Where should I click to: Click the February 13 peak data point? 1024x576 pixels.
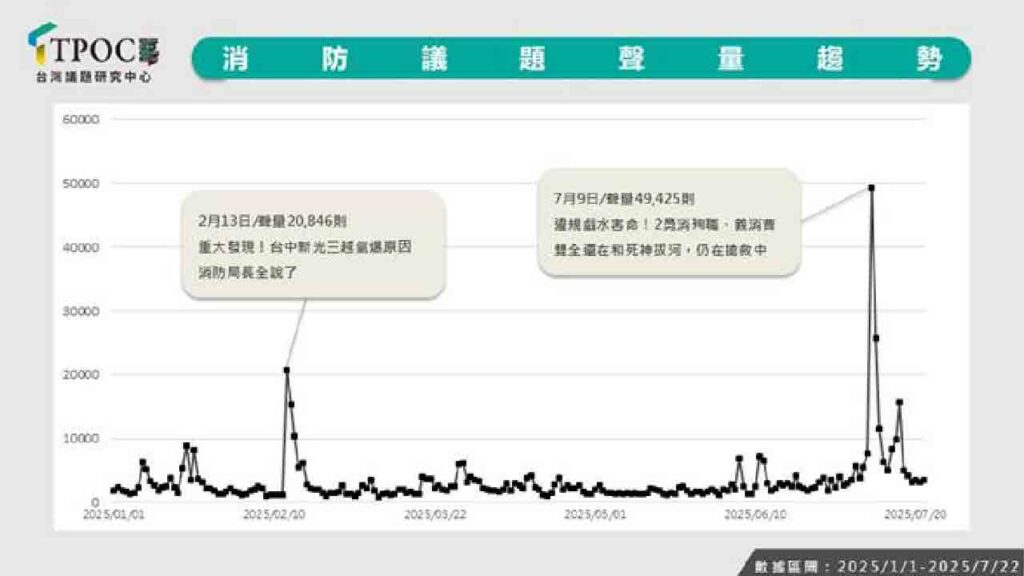pyautogui.click(x=287, y=370)
